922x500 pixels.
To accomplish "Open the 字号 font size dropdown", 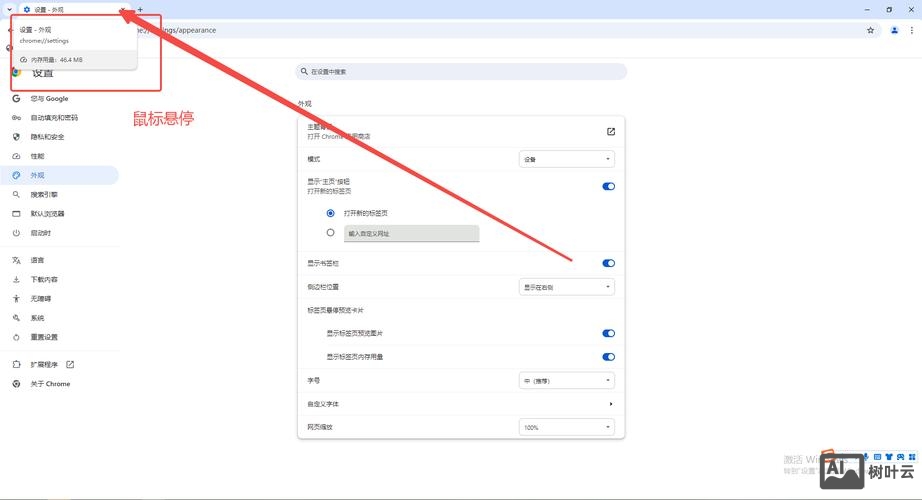I will coord(567,381).
